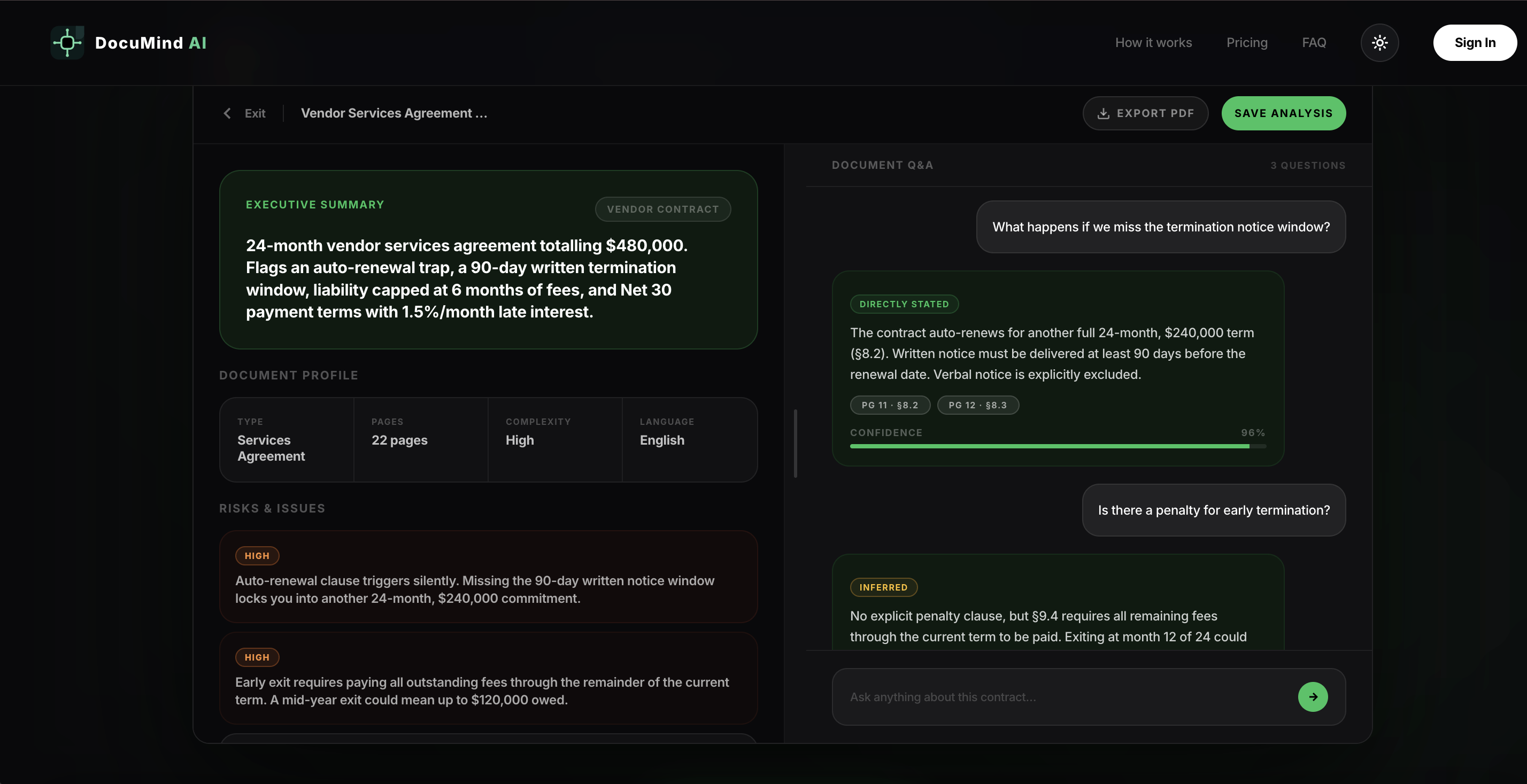Image resolution: width=1527 pixels, height=784 pixels.
Task: Click the Inferred badge
Action: point(883,587)
